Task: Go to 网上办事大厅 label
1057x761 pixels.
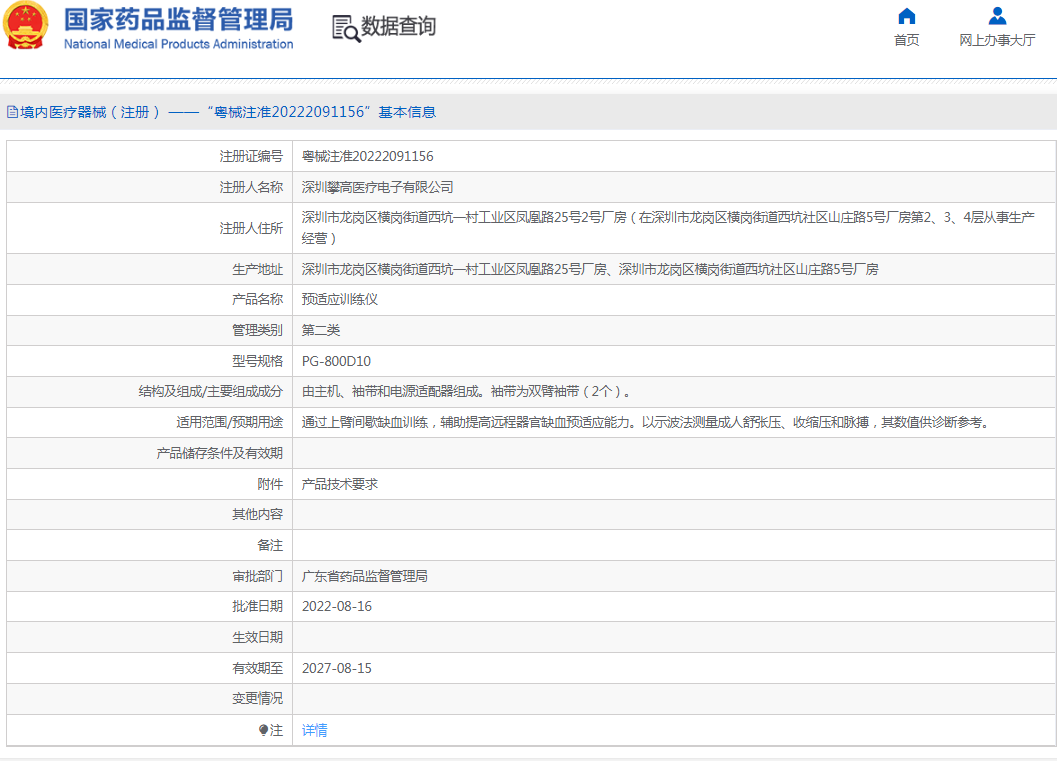Action: pos(996,40)
